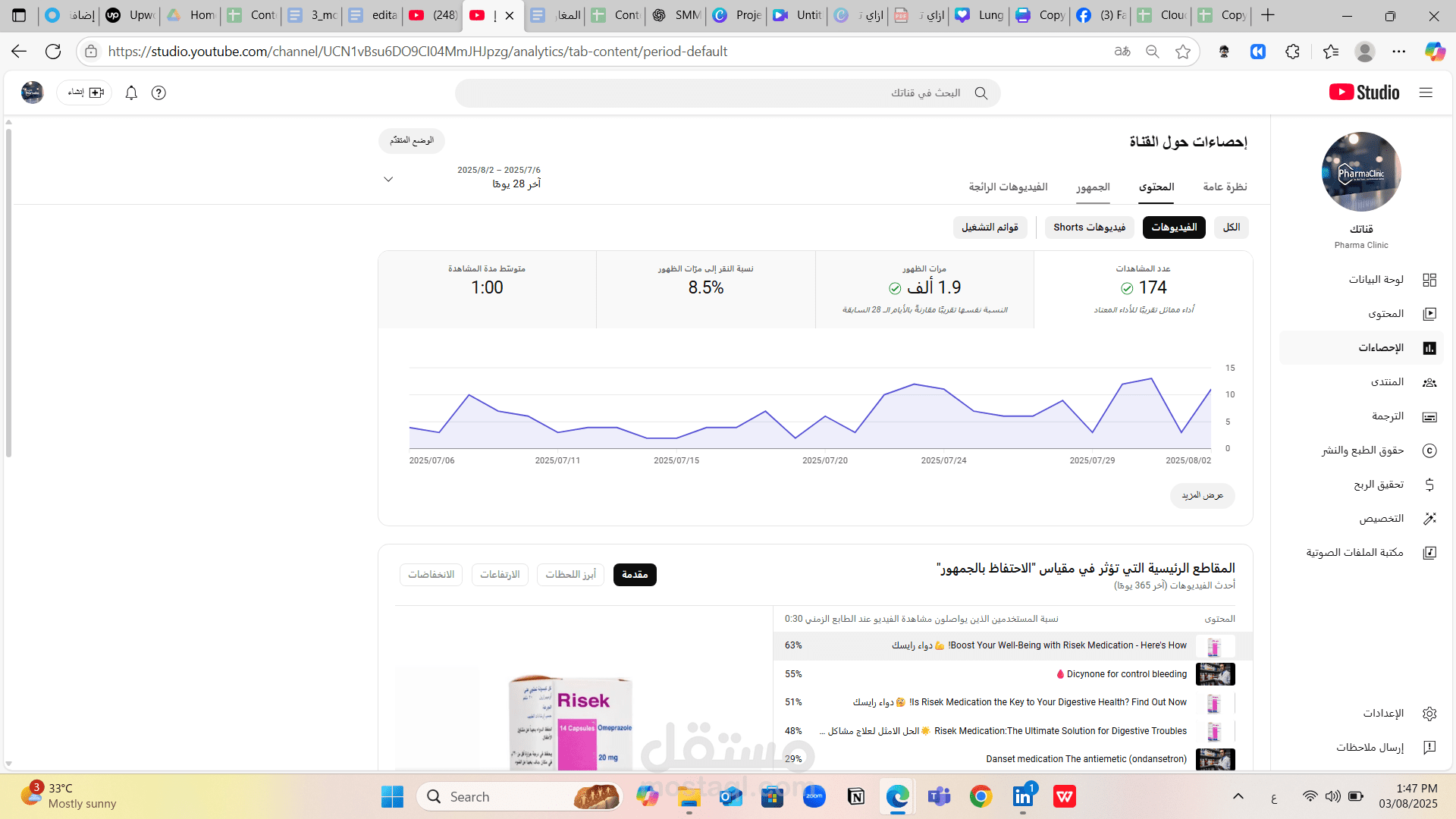
Task: Open the Earn dollar sidebar icon
Action: 1429,485
